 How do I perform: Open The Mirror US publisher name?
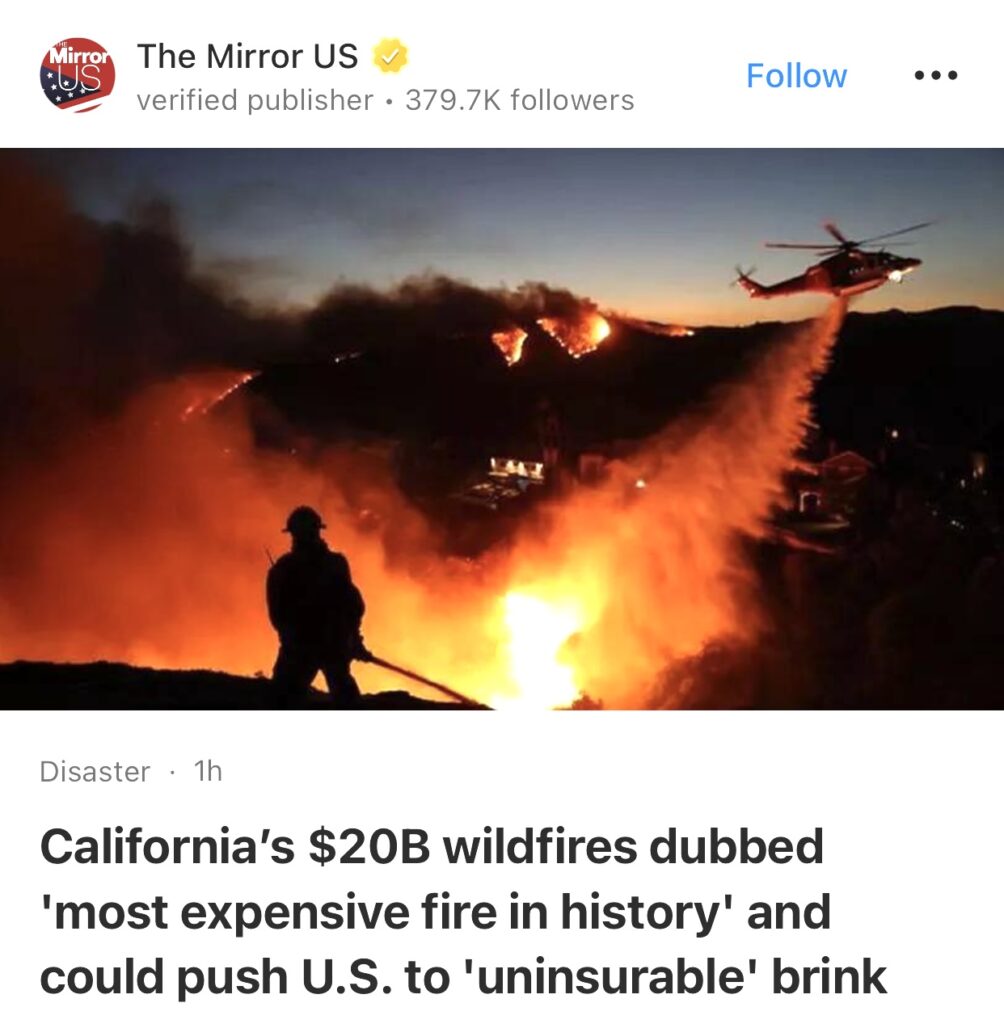coord(248,56)
